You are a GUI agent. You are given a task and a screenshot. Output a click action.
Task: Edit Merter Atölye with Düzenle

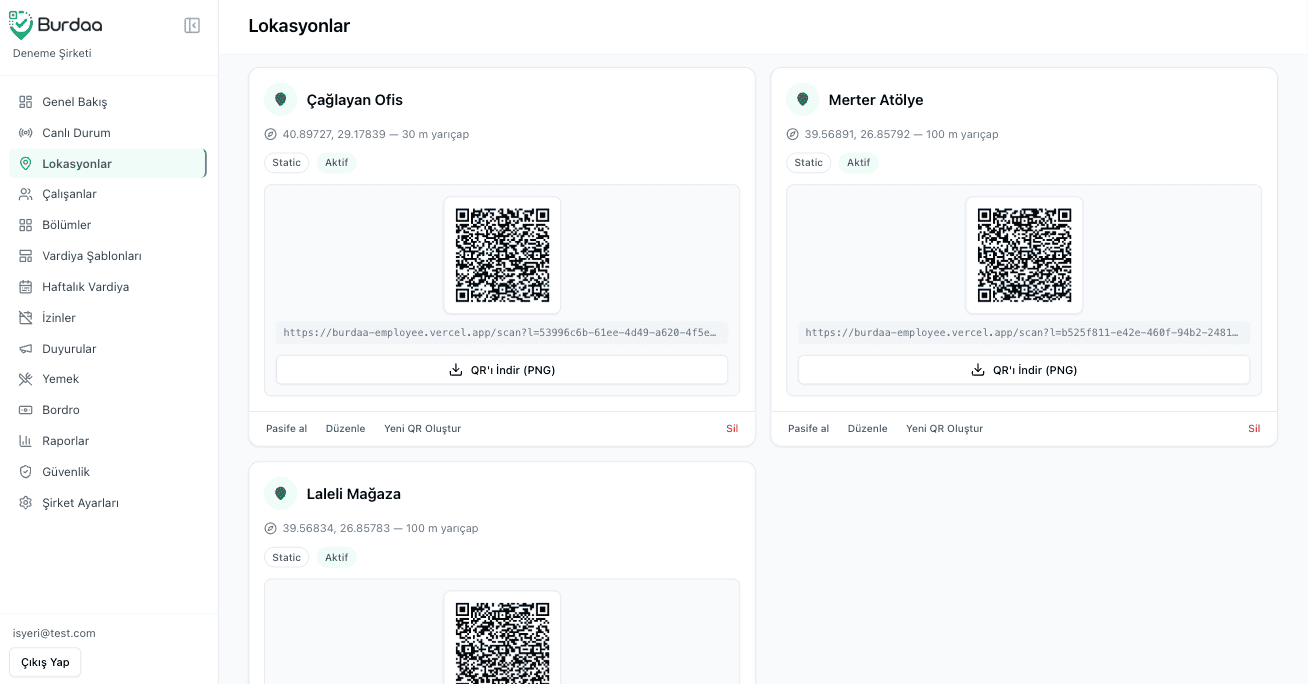pos(868,429)
